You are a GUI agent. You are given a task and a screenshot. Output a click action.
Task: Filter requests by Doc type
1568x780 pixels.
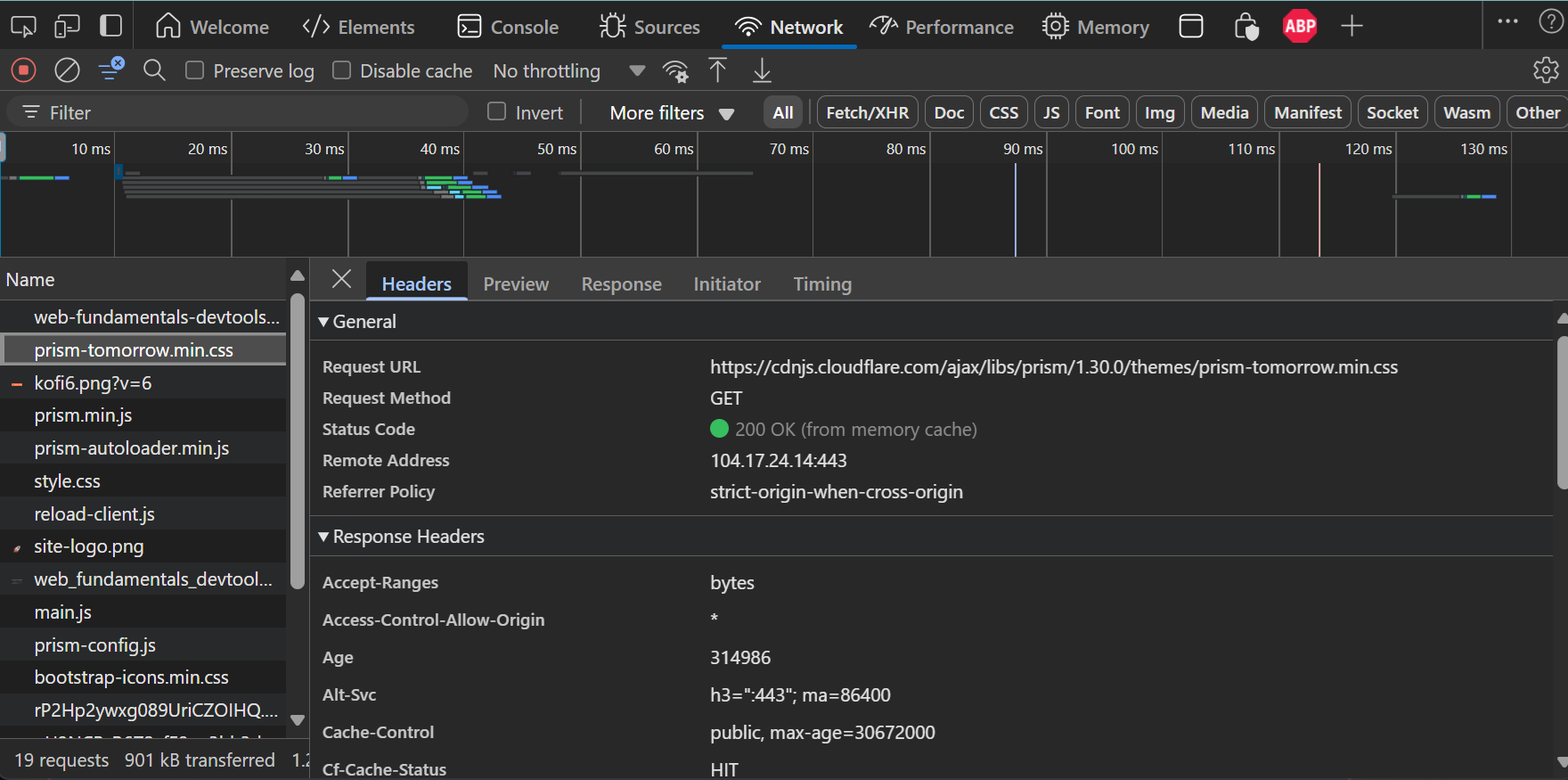(949, 112)
